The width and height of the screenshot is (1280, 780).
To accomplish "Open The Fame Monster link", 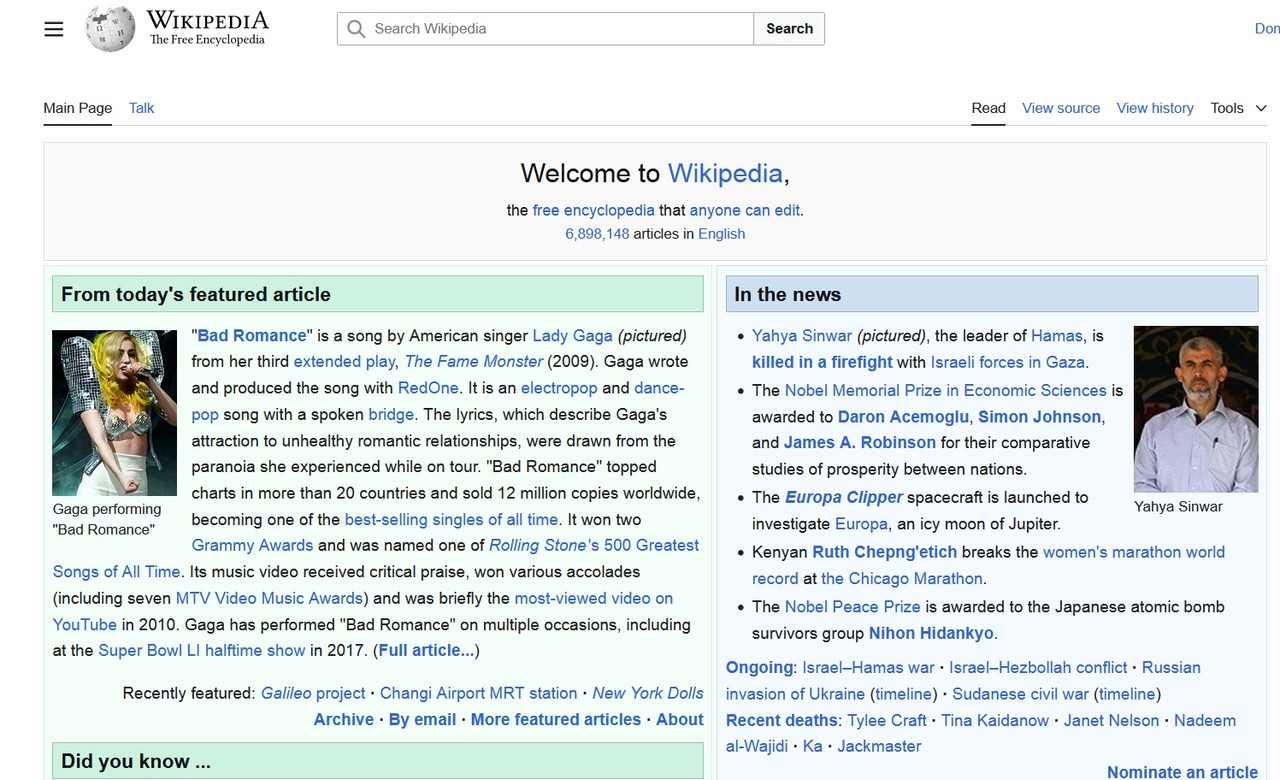I will [x=474, y=361].
